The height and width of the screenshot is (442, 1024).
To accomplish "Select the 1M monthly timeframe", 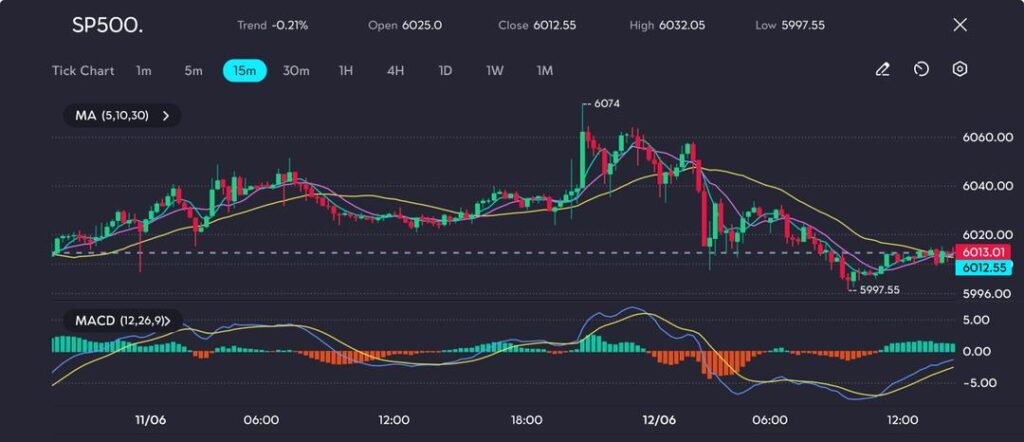I will coord(545,71).
